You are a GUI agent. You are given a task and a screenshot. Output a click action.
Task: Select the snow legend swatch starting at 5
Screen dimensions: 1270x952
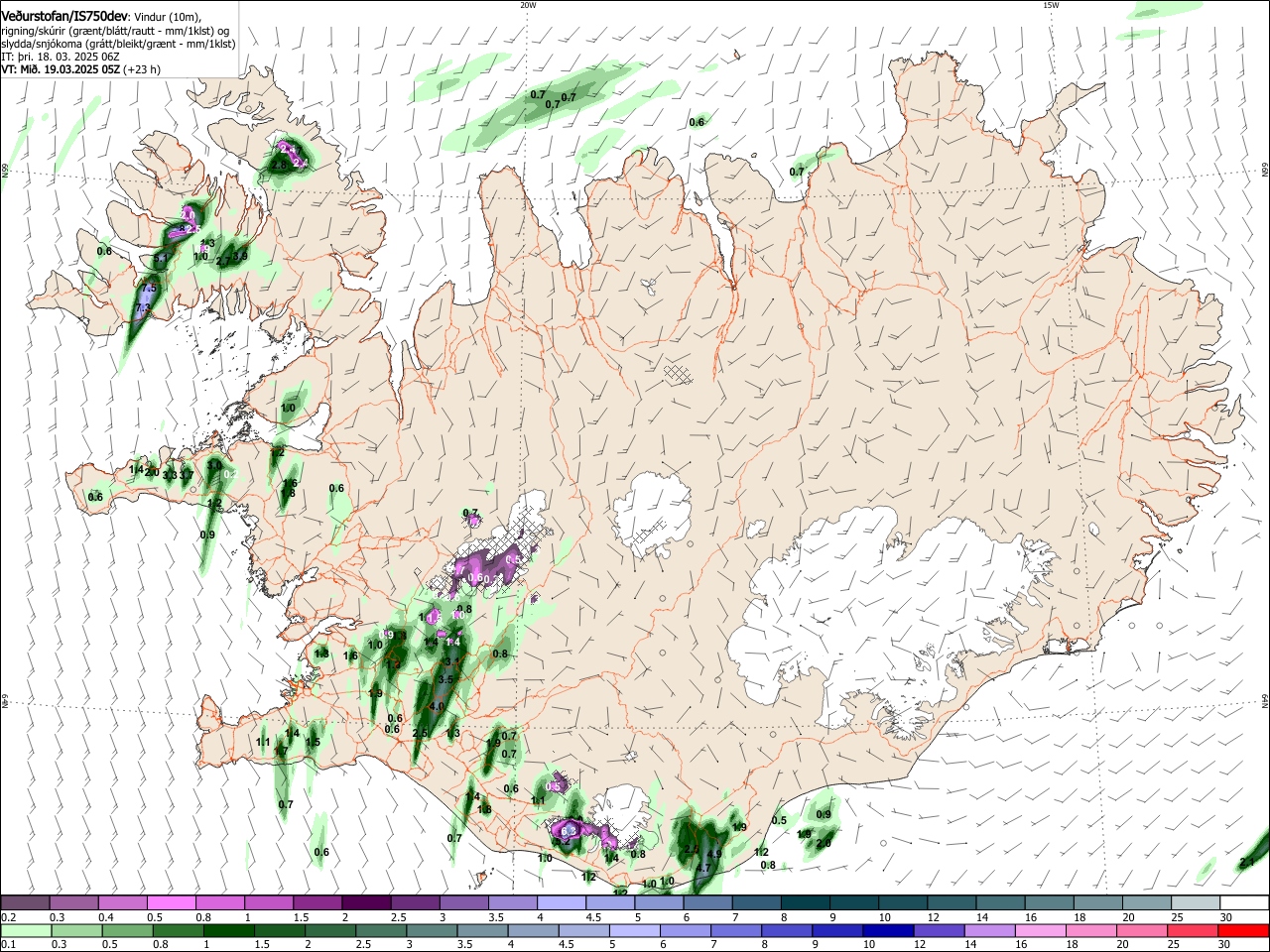tap(659, 902)
